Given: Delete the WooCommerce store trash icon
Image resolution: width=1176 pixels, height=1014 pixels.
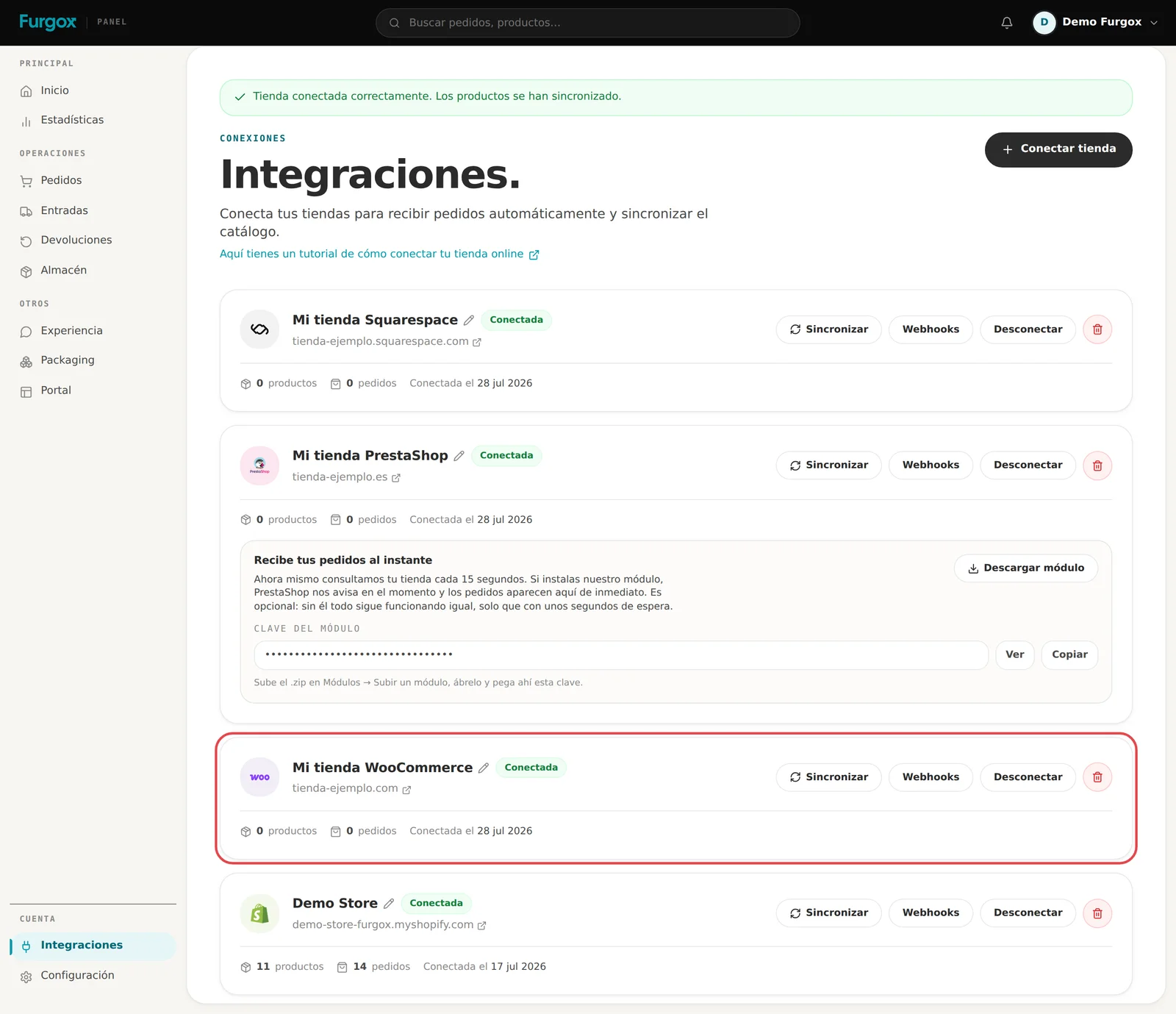Looking at the screenshot, I should coord(1097,777).
